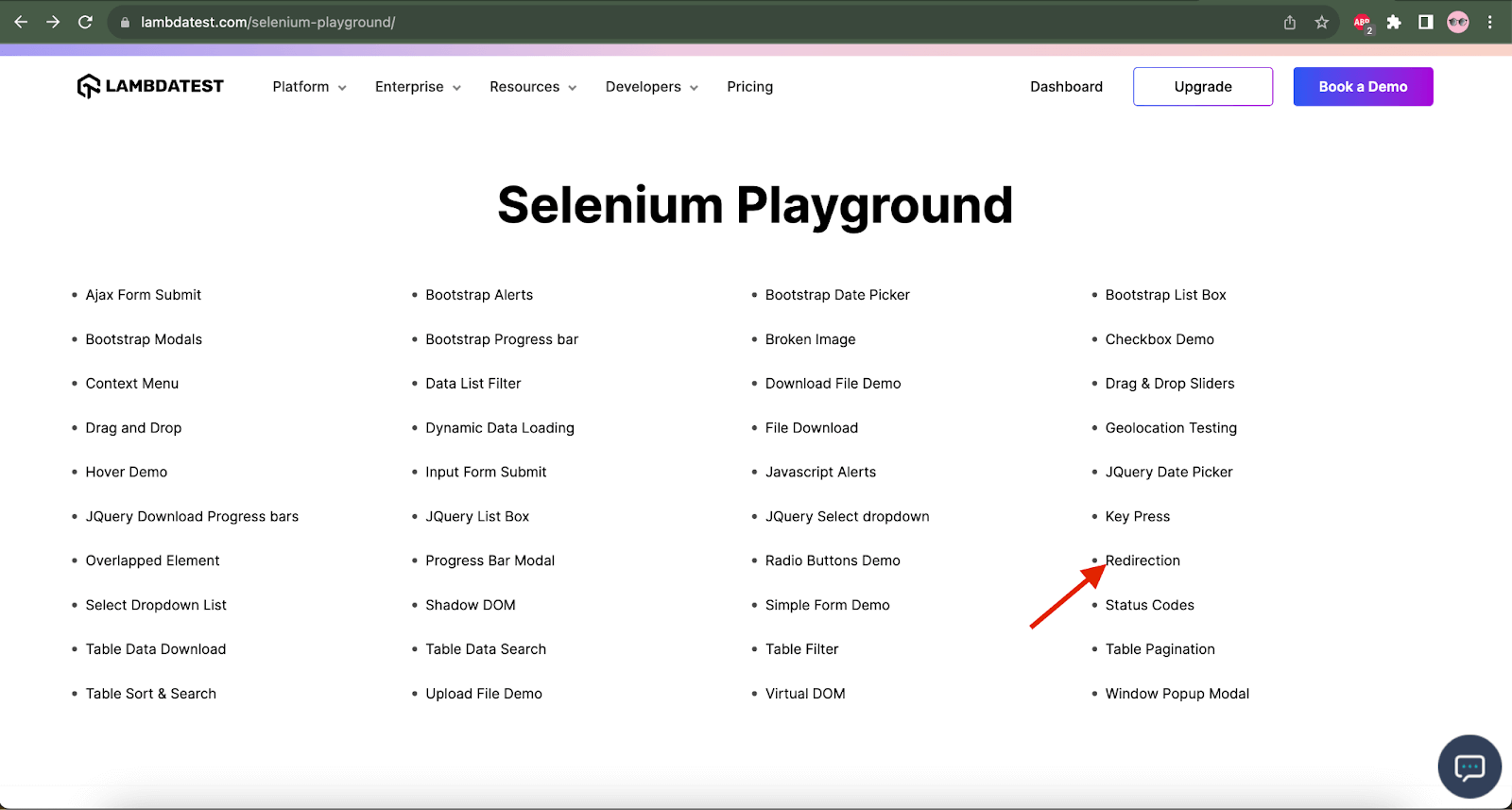1512x810 pixels.
Task: Open the user profile avatar
Action: pyautogui.click(x=1458, y=22)
